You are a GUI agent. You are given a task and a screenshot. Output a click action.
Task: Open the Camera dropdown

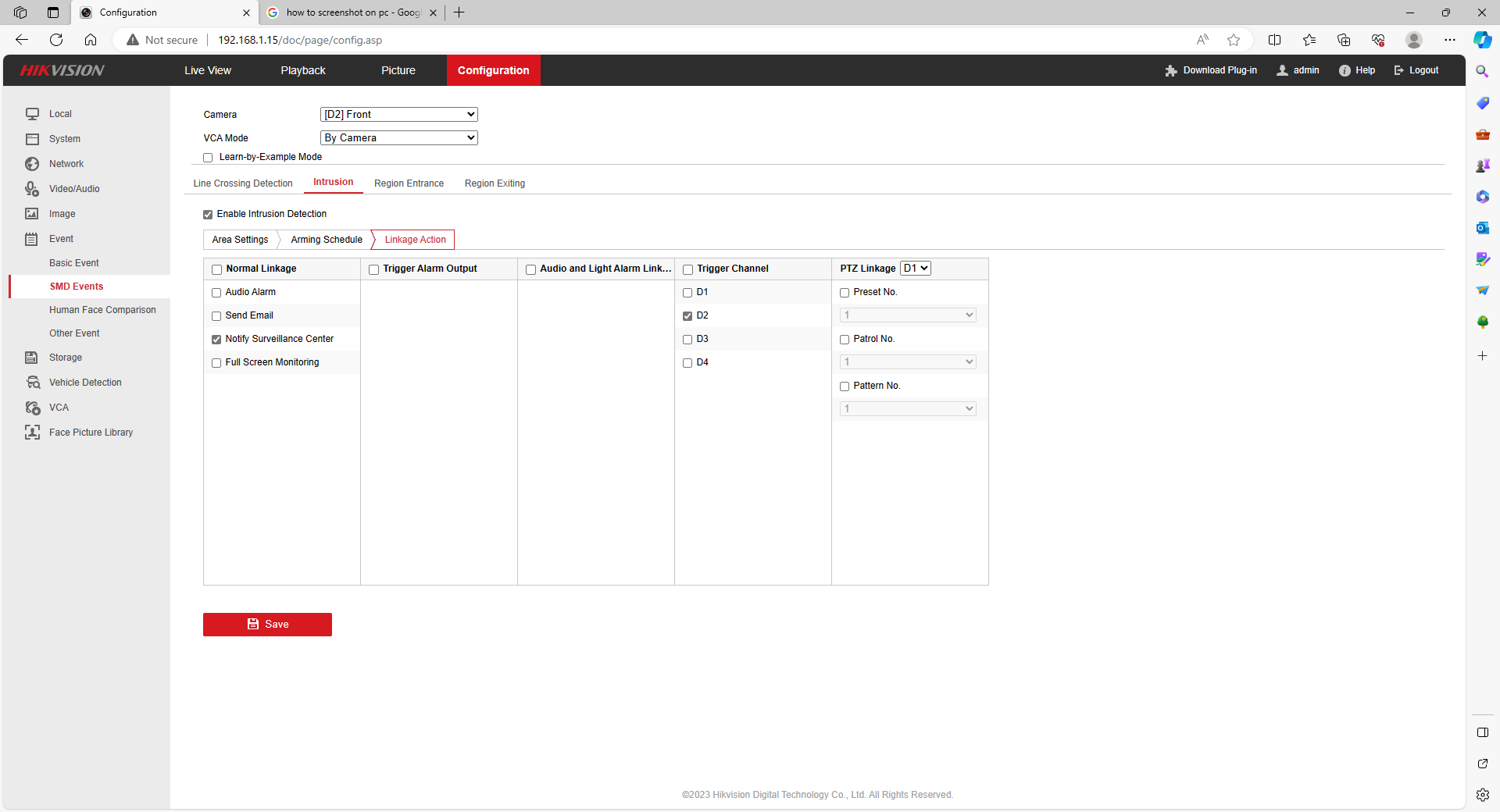click(x=398, y=115)
